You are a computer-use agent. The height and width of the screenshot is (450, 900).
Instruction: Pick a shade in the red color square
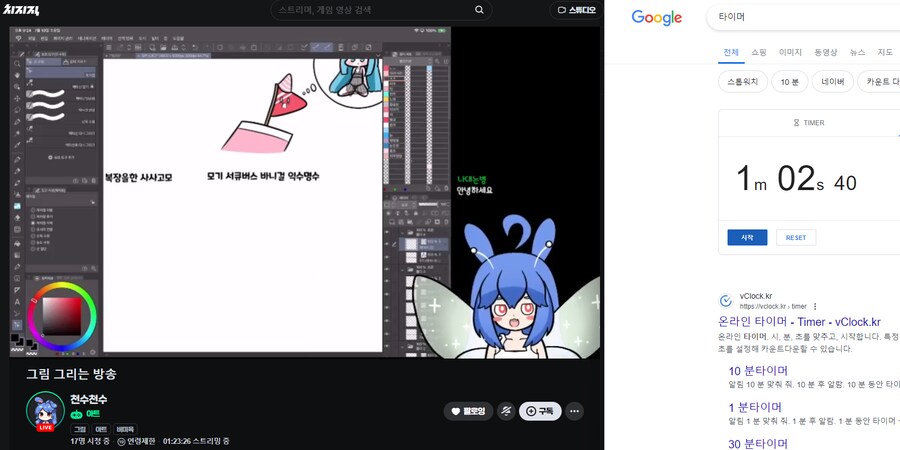coord(61,316)
